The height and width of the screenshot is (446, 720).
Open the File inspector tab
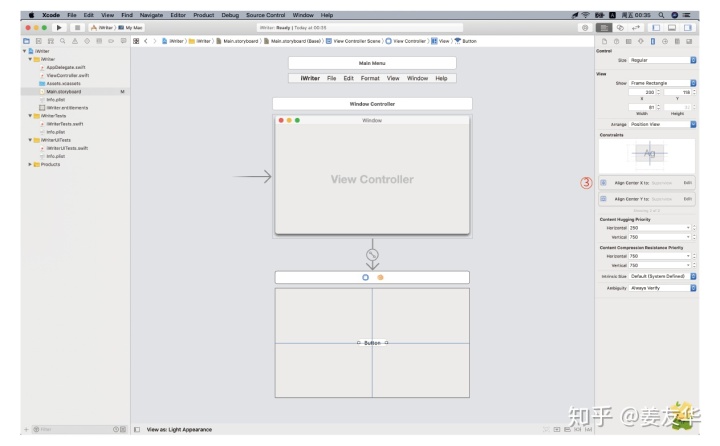point(604,41)
